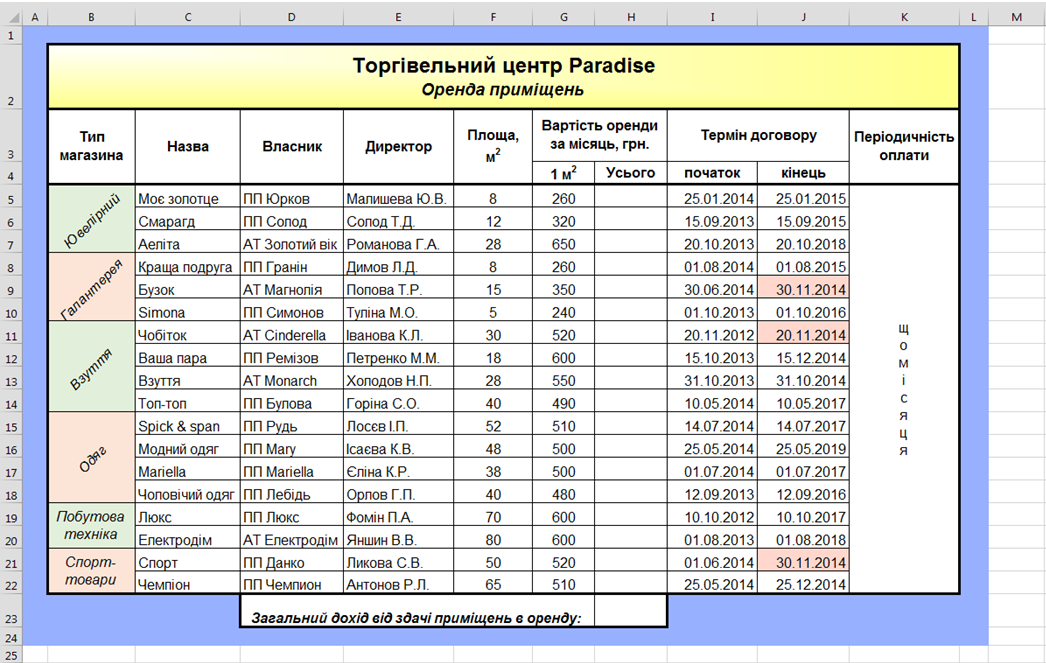Viewport: 1046px width, 663px height.
Task: Click the title 'Торгівельний центр Paradise'
Action: 504,65
